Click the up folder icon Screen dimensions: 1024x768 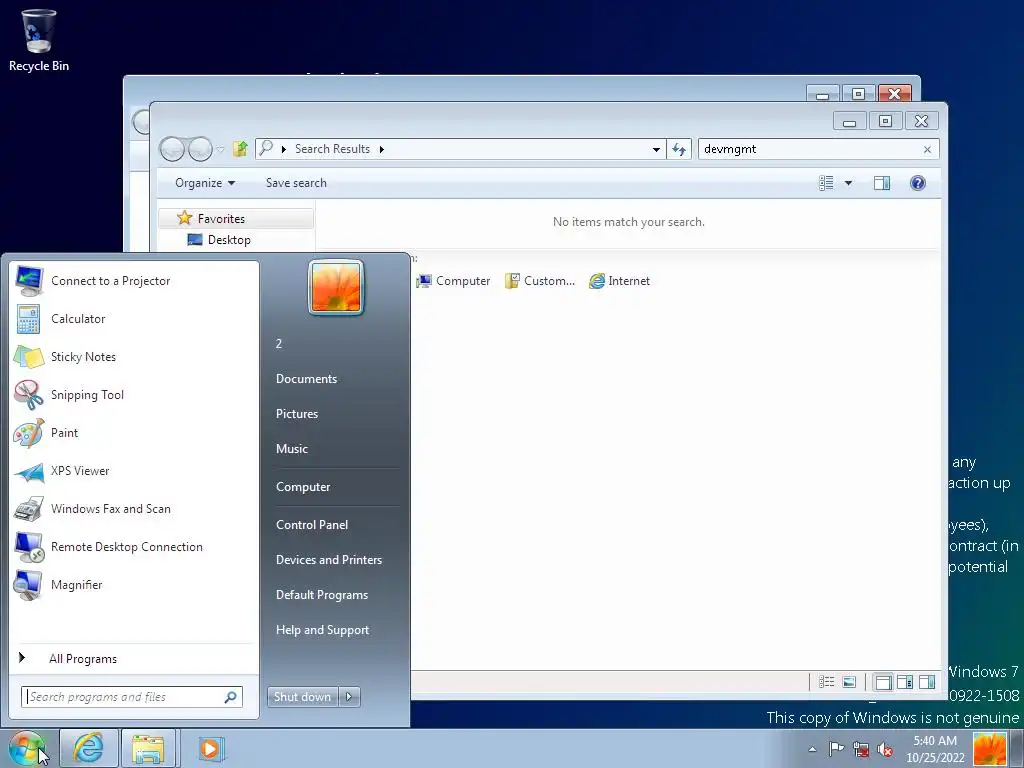(x=240, y=149)
